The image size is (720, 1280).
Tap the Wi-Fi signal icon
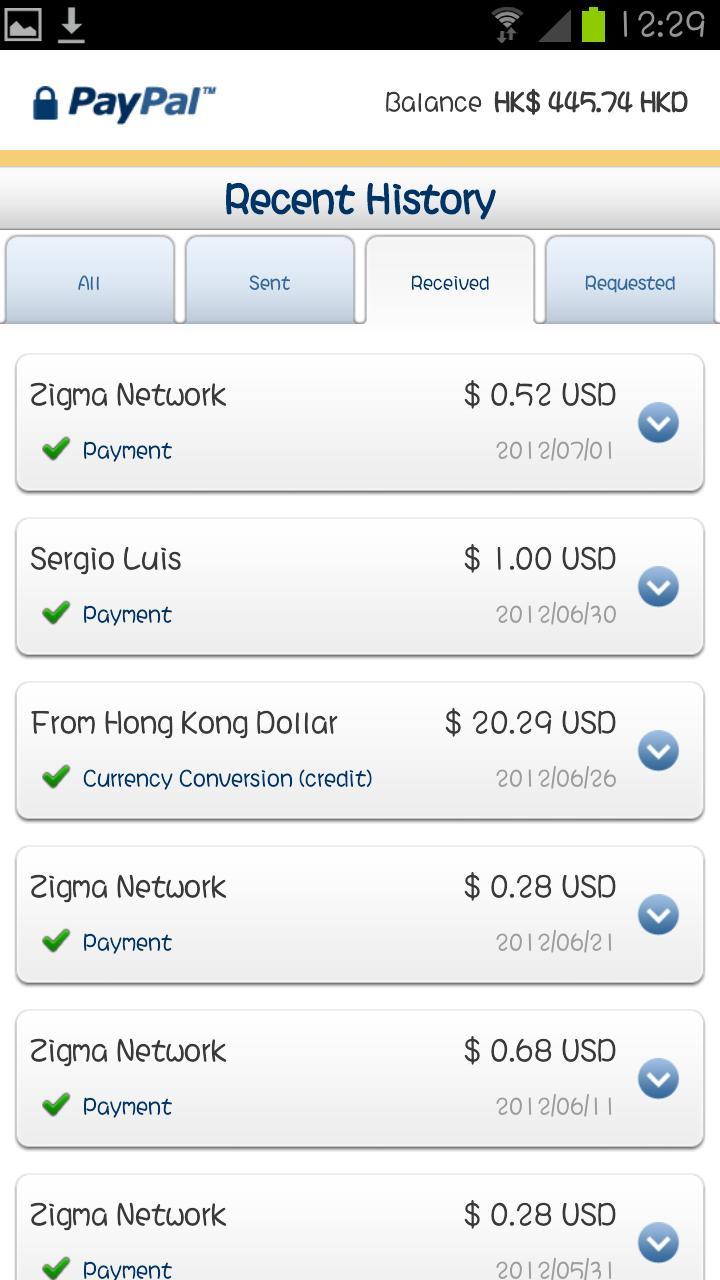pyautogui.click(x=508, y=25)
